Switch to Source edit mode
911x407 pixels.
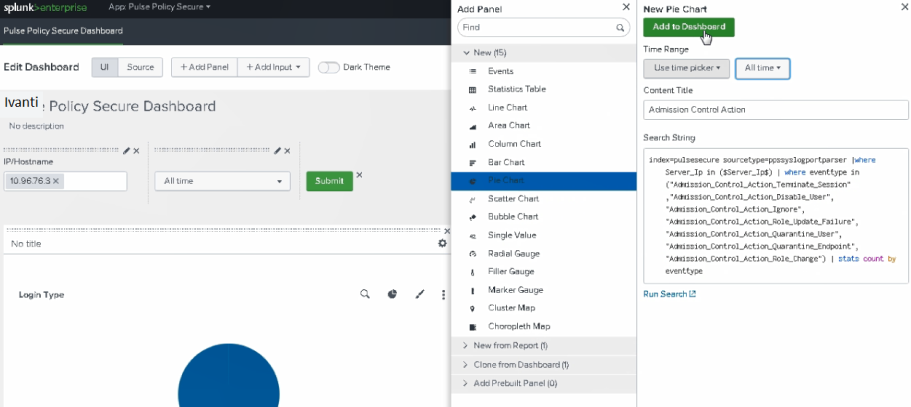pos(140,67)
